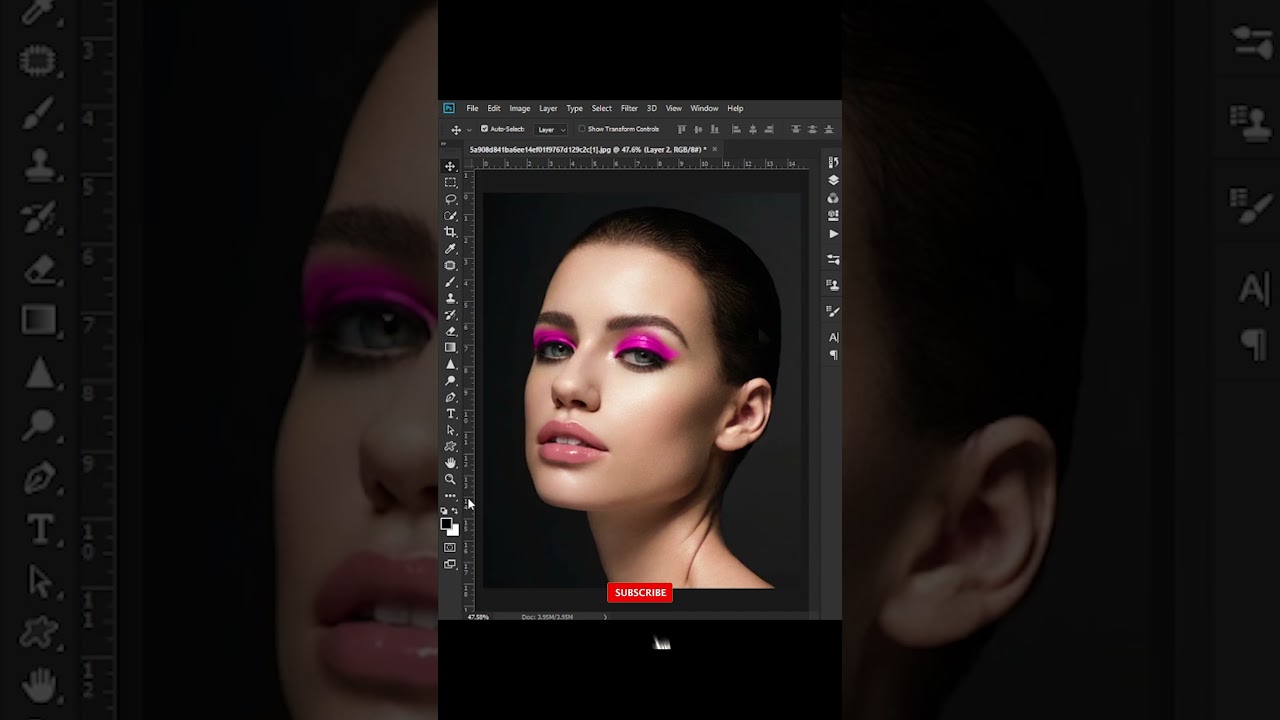Open the History panel icon
Image resolution: width=1280 pixels, height=720 pixels.
click(833, 162)
